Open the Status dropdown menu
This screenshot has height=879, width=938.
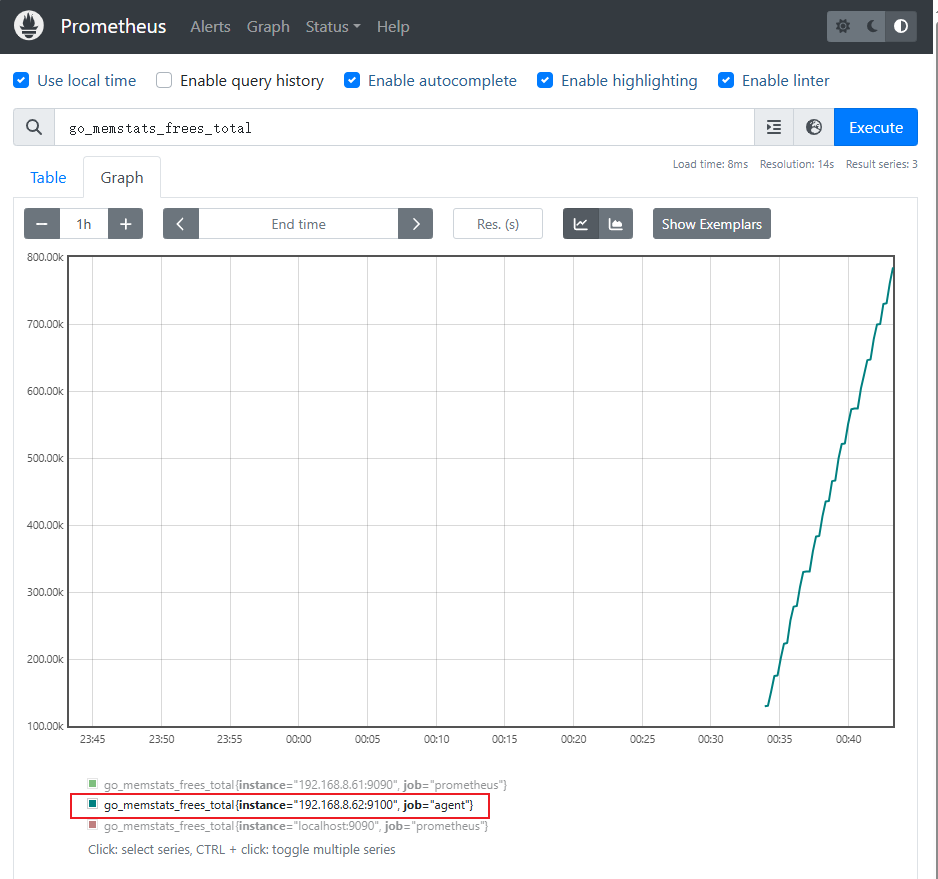(x=332, y=26)
